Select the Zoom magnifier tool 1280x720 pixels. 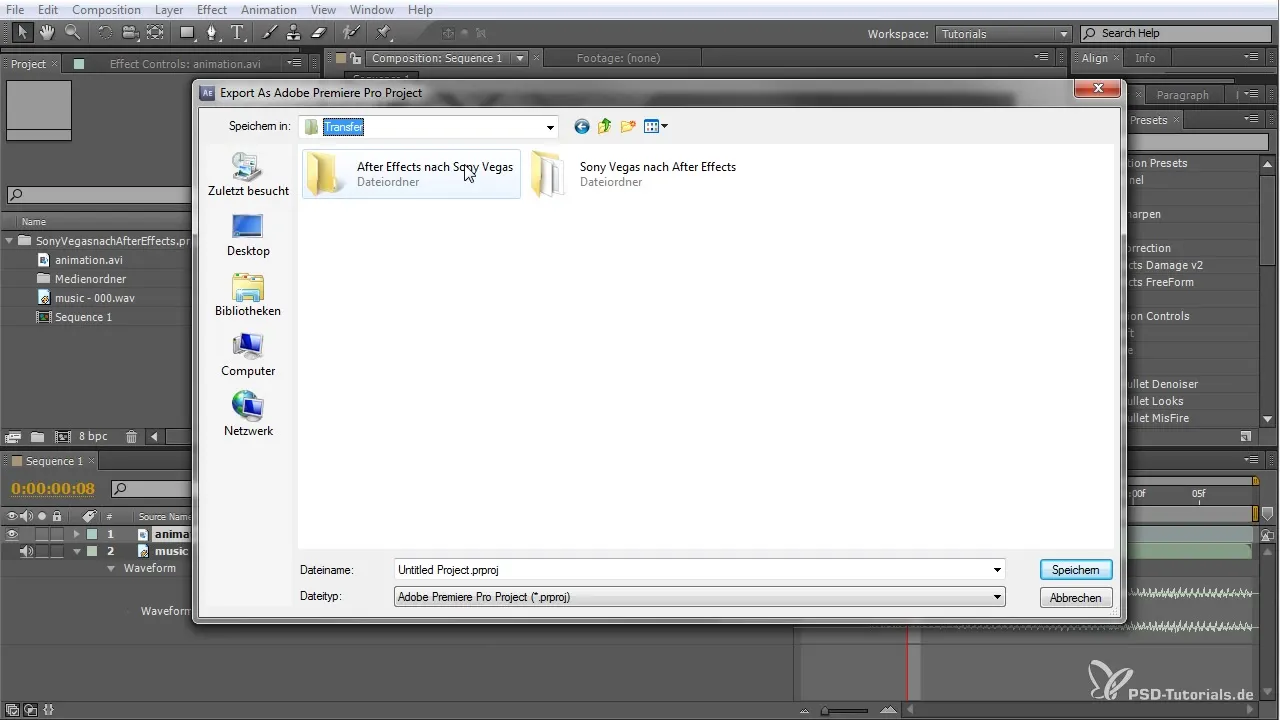pyautogui.click(x=72, y=33)
